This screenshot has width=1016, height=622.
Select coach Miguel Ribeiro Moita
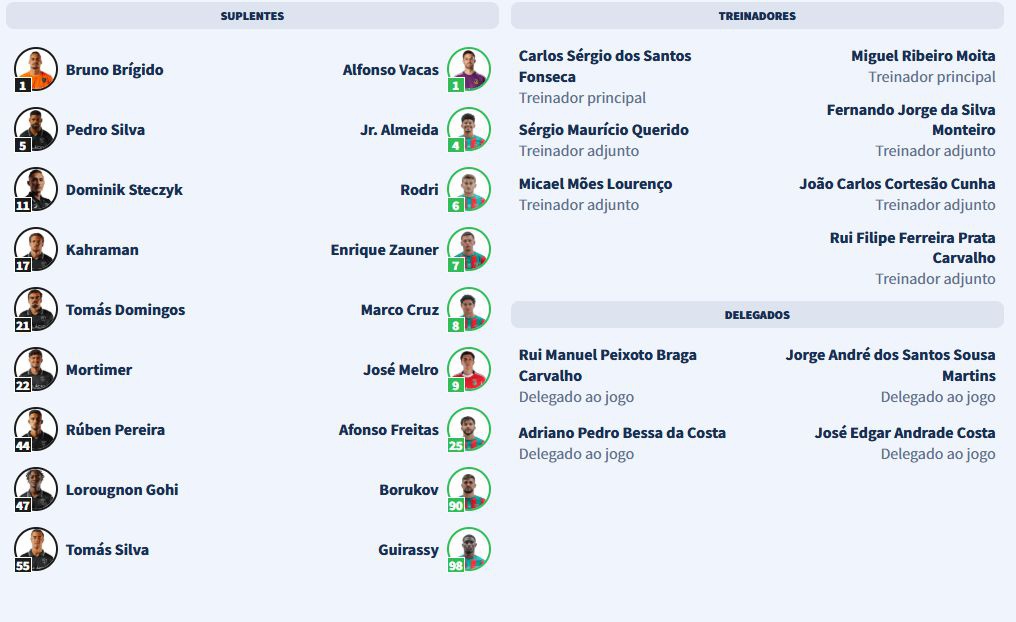coord(923,56)
